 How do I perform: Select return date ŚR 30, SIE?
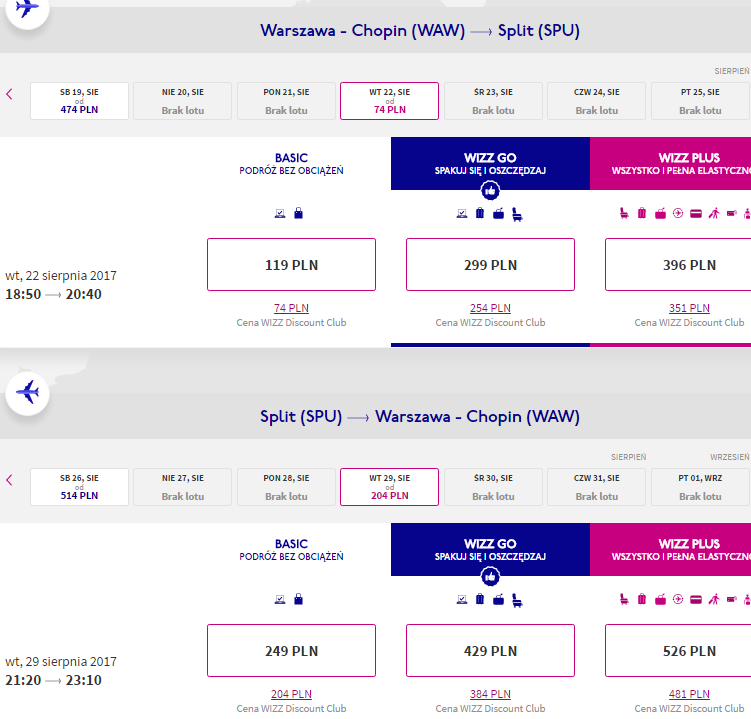[493, 487]
